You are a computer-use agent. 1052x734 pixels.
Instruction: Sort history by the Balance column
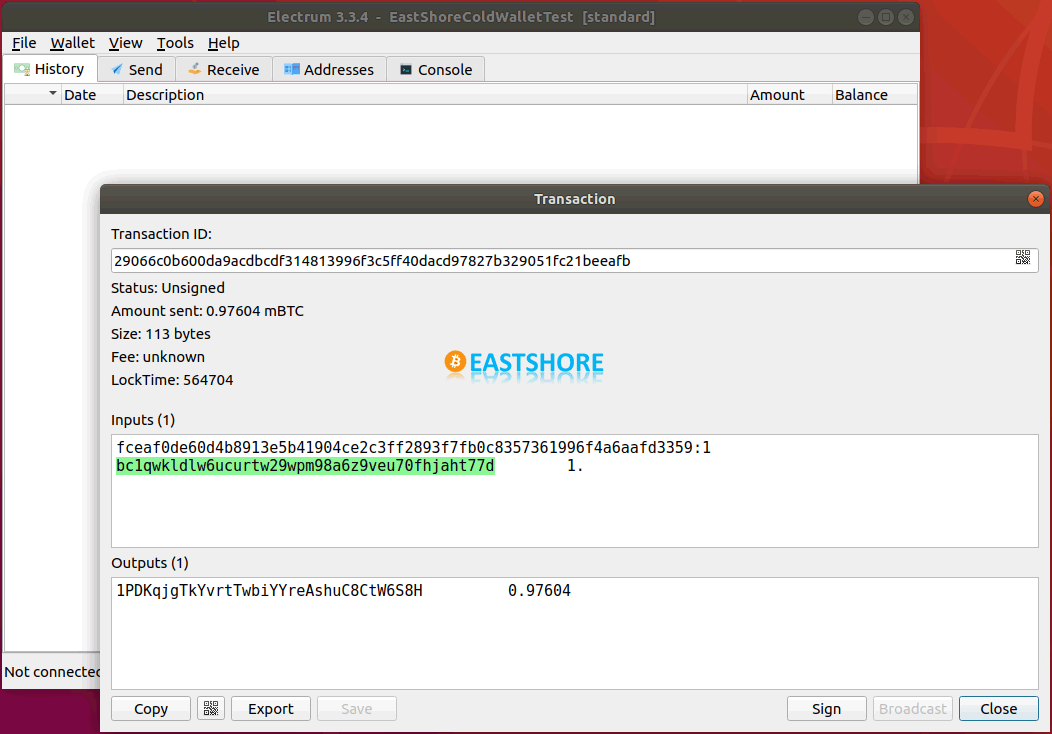click(874, 95)
